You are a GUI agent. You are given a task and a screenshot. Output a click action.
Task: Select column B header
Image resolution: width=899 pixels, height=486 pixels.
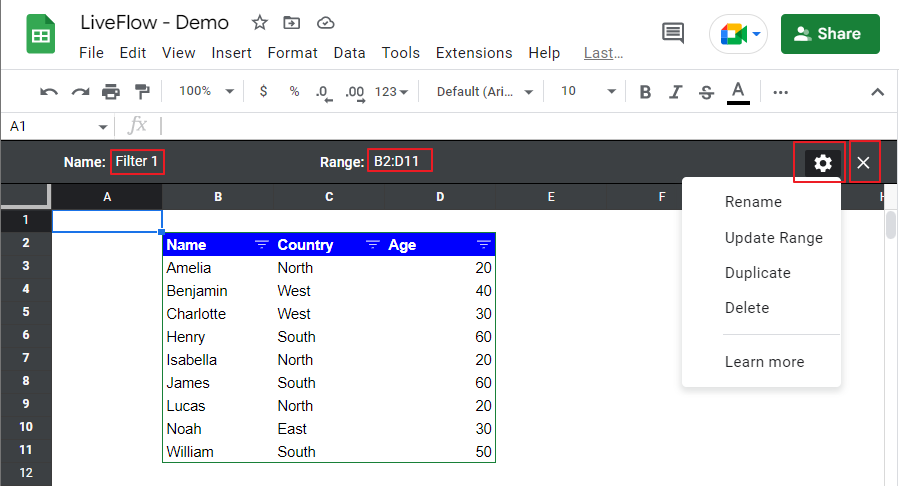pos(218,197)
